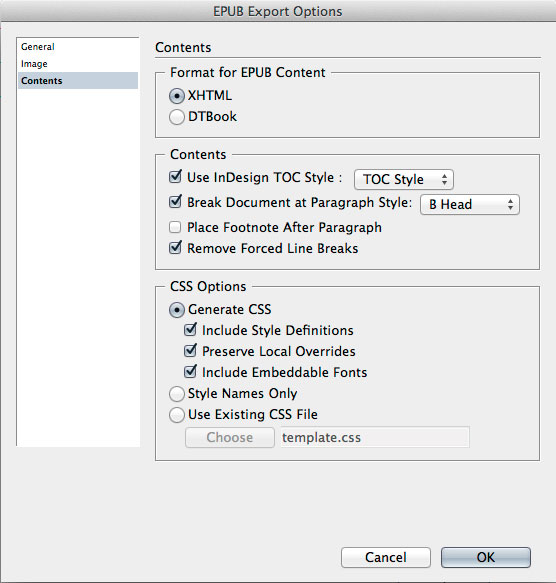
Task: Cancel the EPUB export dialog
Action: pyautogui.click(x=386, y=557)
